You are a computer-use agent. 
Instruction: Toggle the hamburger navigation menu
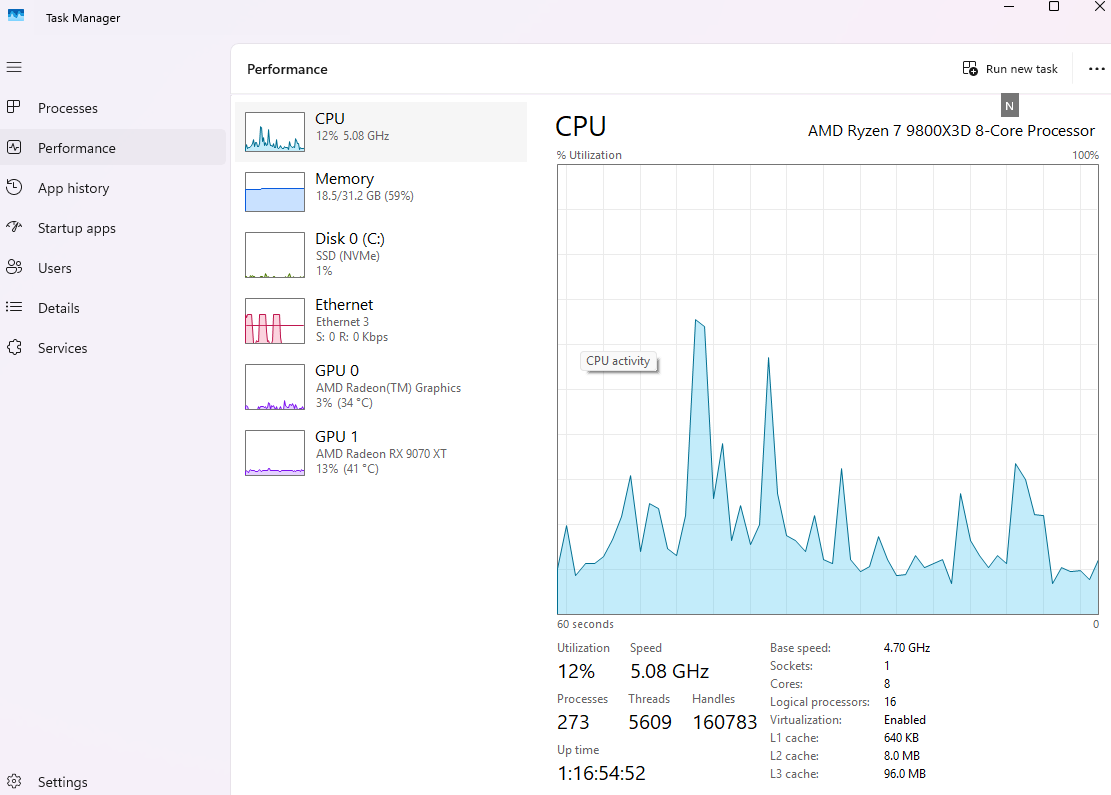click(14, 67)
